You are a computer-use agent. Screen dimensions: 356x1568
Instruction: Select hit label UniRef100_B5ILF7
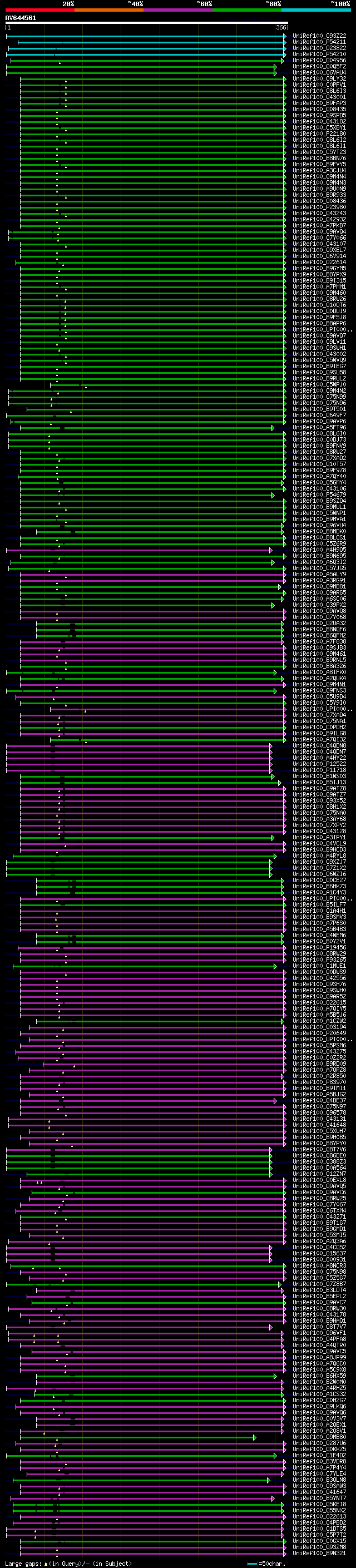point(319,904)
